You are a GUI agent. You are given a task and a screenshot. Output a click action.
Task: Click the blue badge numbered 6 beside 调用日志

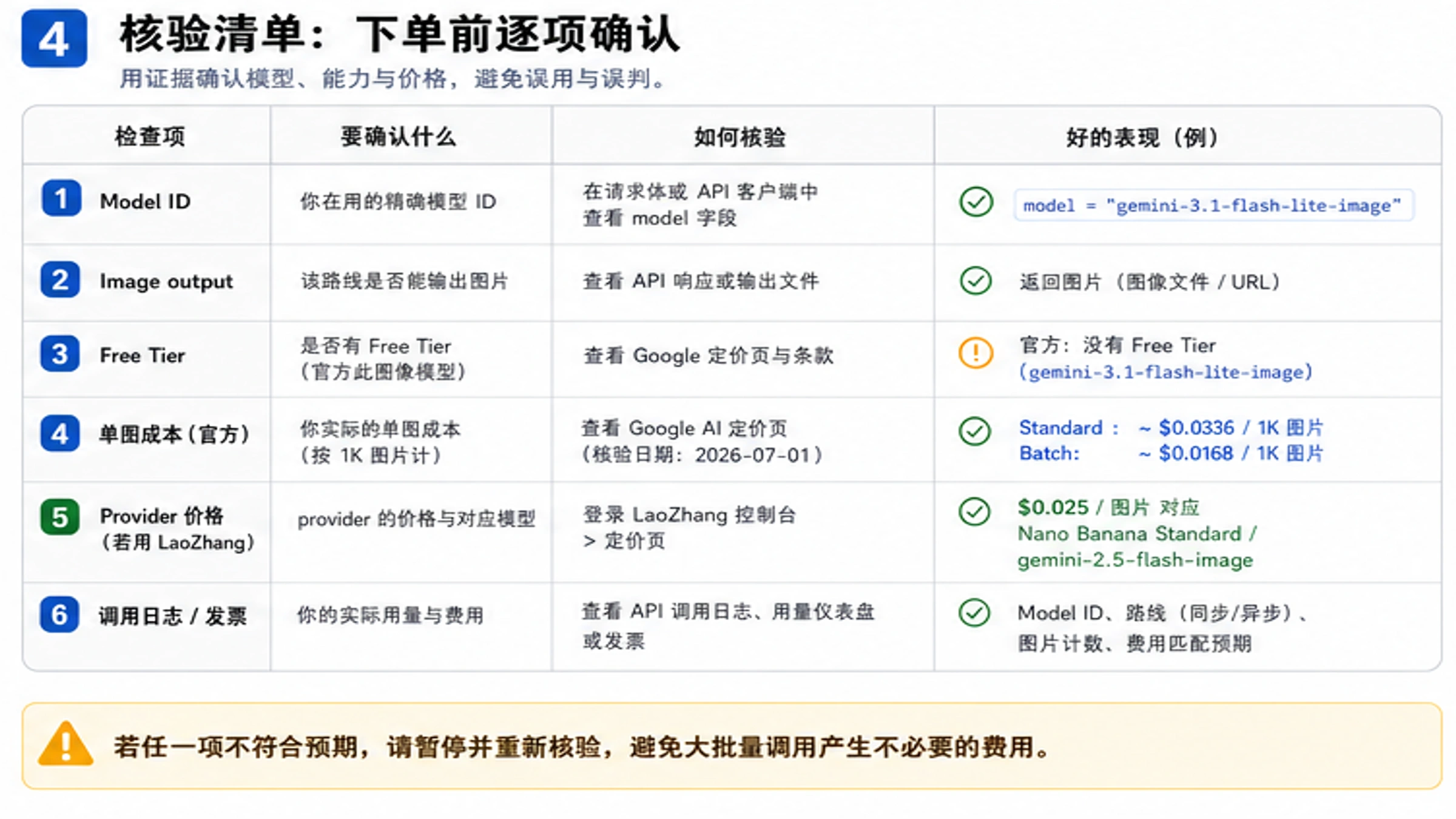click(x=59, y=615)
